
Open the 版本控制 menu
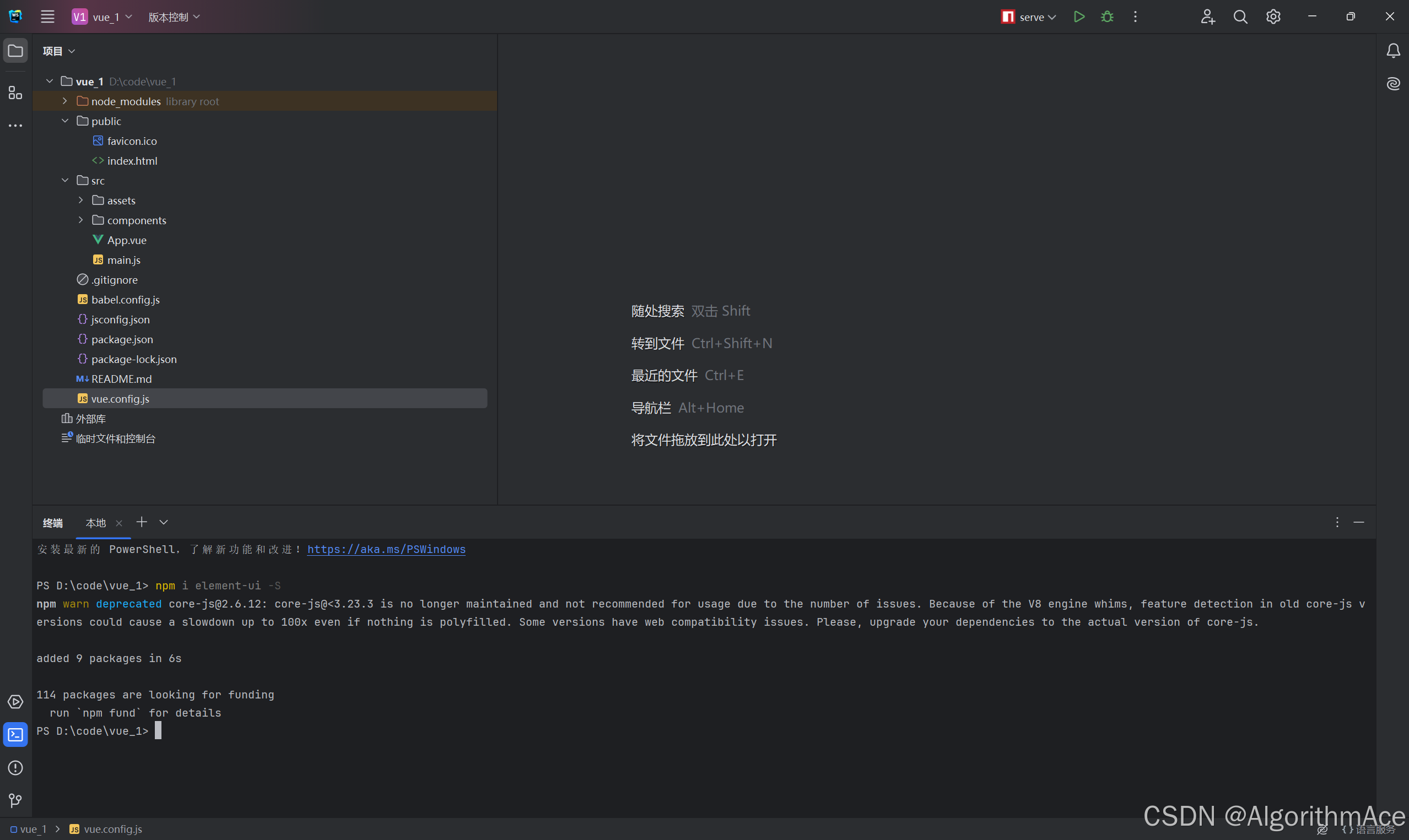173,17
